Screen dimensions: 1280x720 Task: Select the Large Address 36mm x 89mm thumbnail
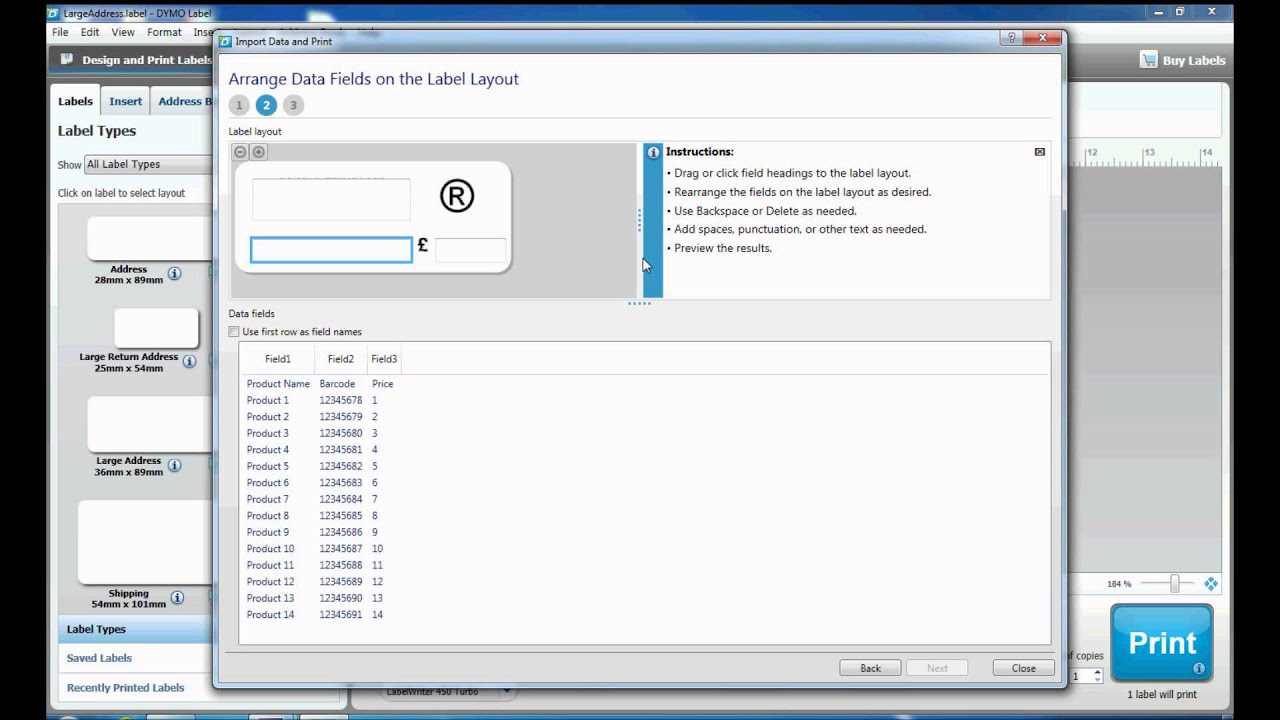coord(150,424)
